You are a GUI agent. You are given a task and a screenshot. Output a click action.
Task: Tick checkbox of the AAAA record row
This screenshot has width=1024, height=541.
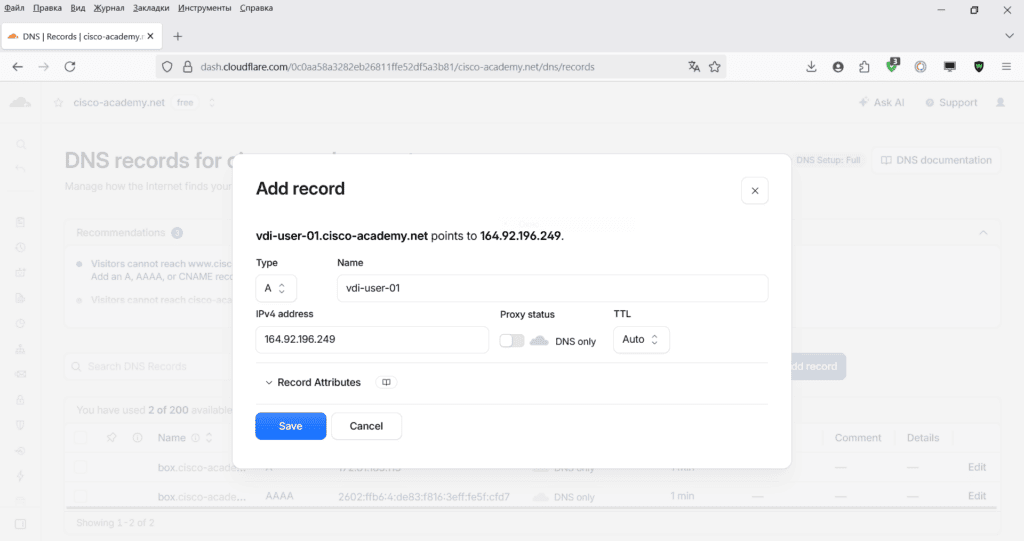[80, 496]
